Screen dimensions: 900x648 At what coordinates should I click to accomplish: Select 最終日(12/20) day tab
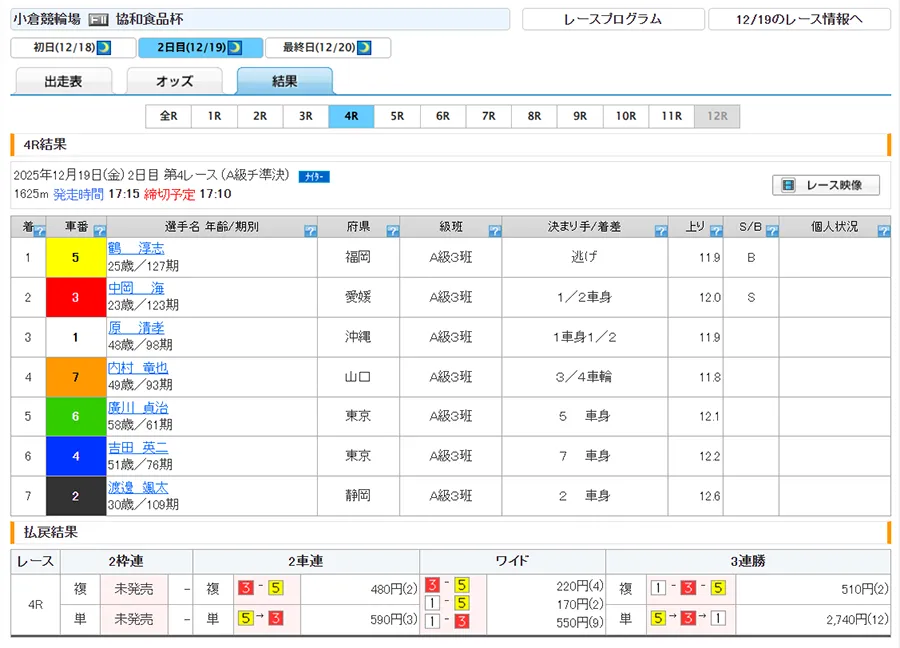coord(327,48)
